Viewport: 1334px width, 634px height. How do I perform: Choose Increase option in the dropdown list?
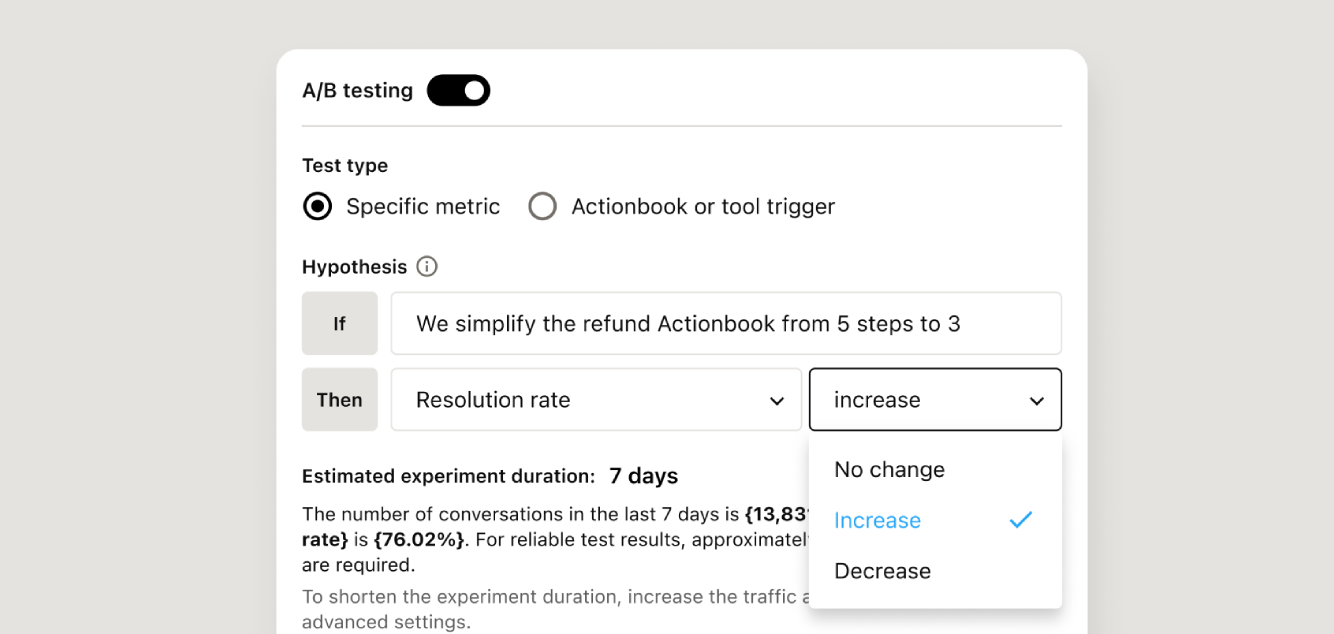935,520
